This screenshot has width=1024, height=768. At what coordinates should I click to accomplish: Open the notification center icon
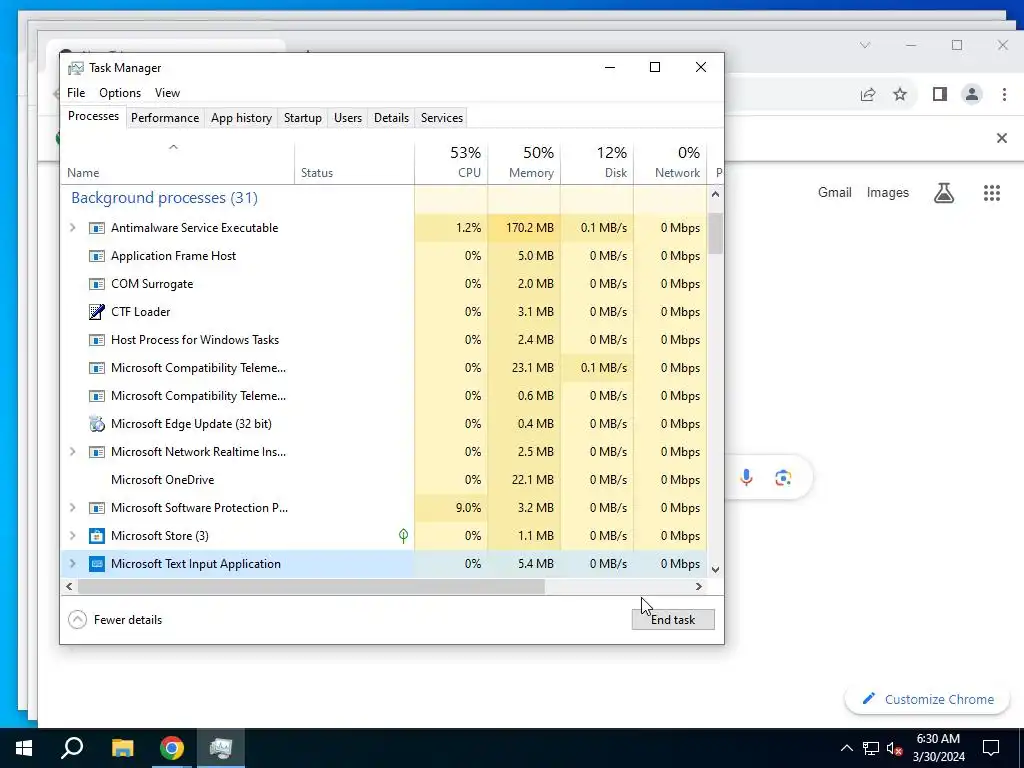tap(991, 748)
